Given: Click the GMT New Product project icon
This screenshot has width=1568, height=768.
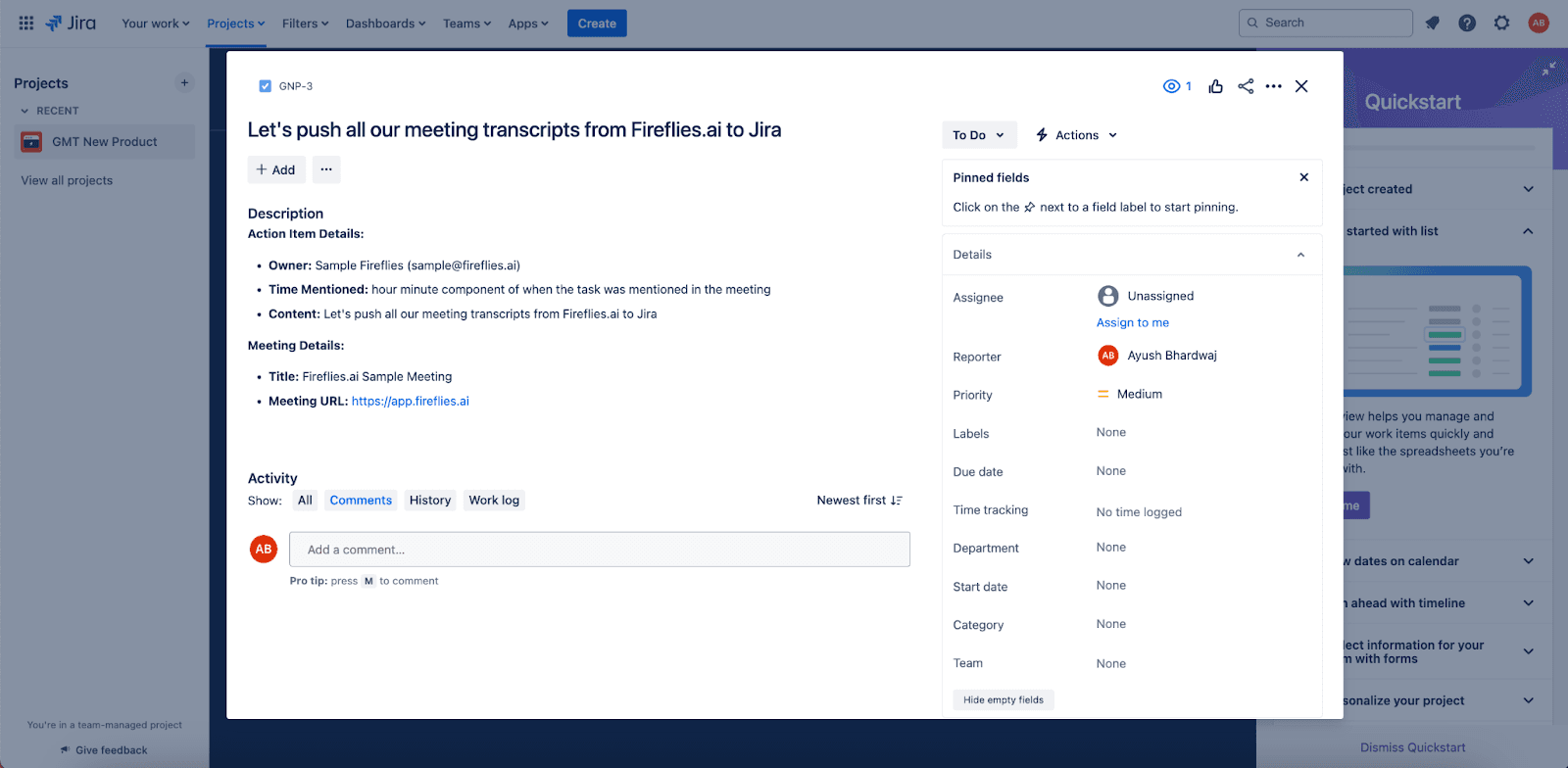Looking at the screenshot, I should (31, 142).
